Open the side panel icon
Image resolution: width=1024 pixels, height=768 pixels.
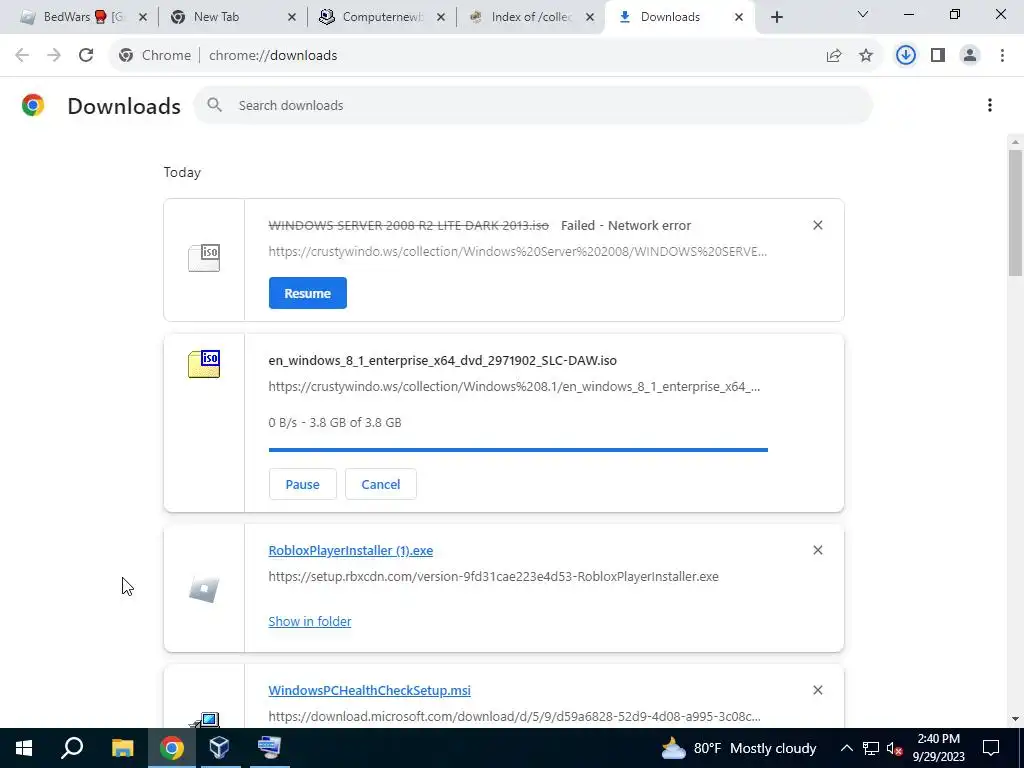coord(938,56)
